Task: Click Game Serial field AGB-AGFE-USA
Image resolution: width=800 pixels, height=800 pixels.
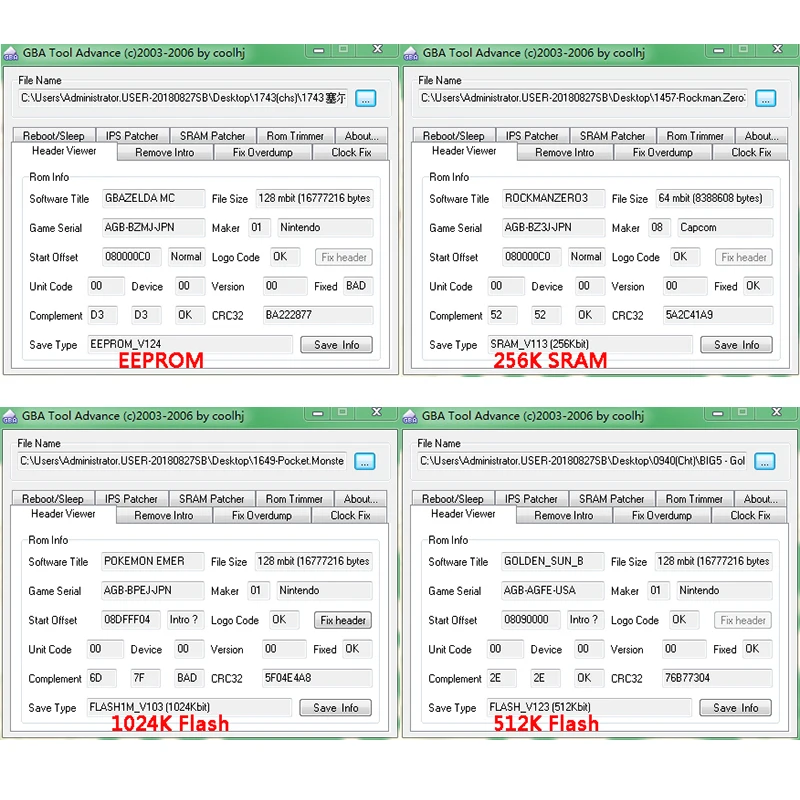Action: pos(553,590)
